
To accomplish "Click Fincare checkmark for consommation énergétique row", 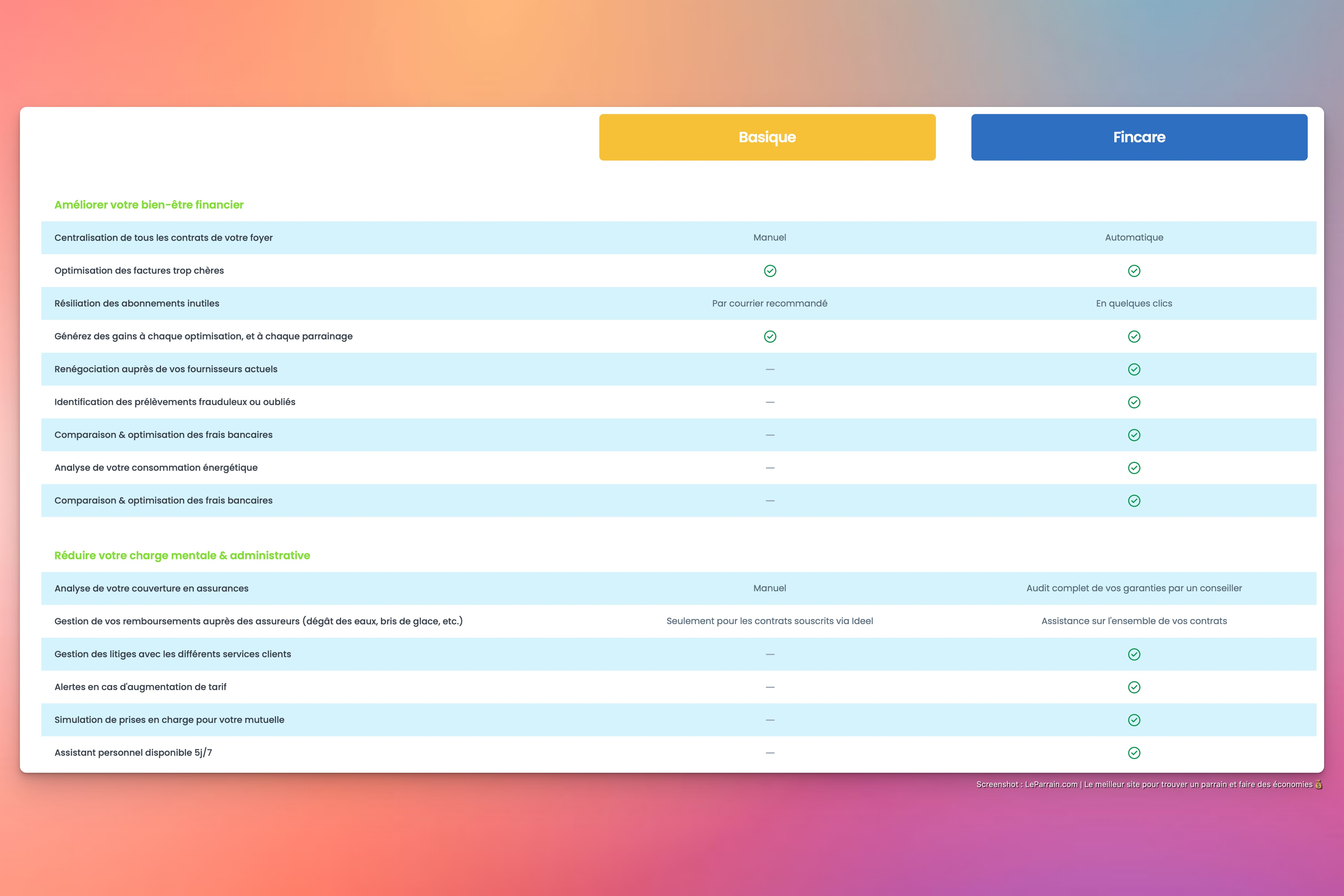I will click(x=1134, y=468).
